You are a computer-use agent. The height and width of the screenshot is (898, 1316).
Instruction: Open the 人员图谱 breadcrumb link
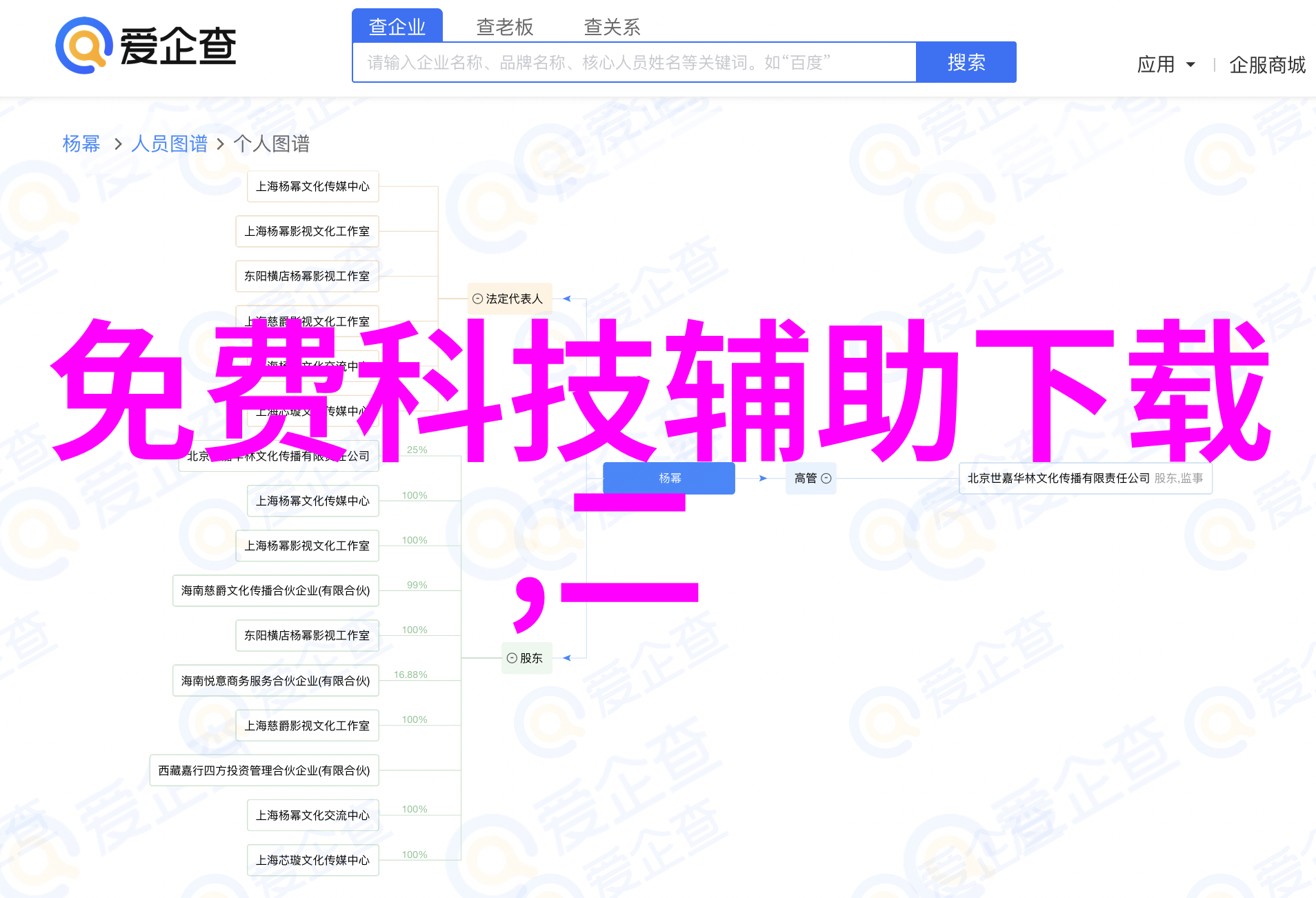click(169, 143)
